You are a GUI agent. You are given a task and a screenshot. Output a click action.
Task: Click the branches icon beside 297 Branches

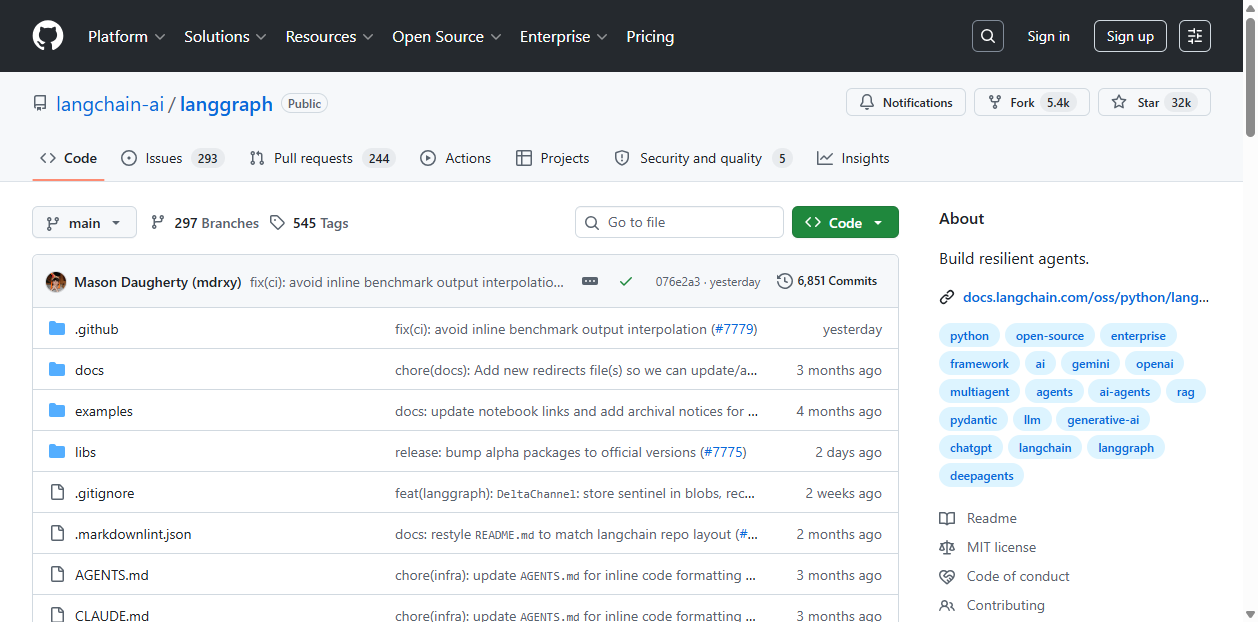(x=158, y=222)
